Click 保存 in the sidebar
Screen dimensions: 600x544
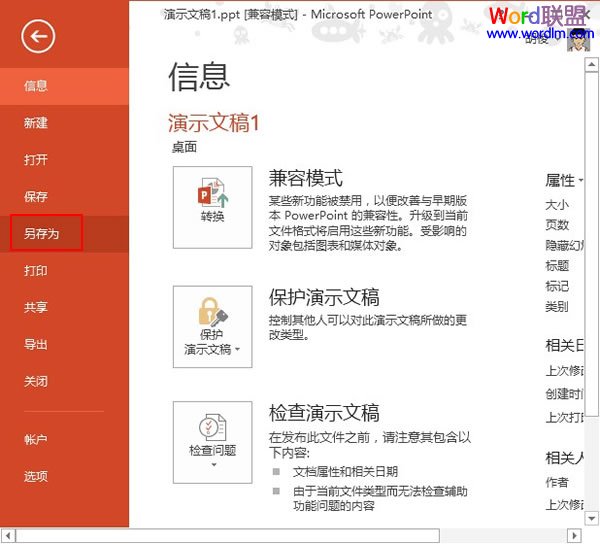coord(64,197)
